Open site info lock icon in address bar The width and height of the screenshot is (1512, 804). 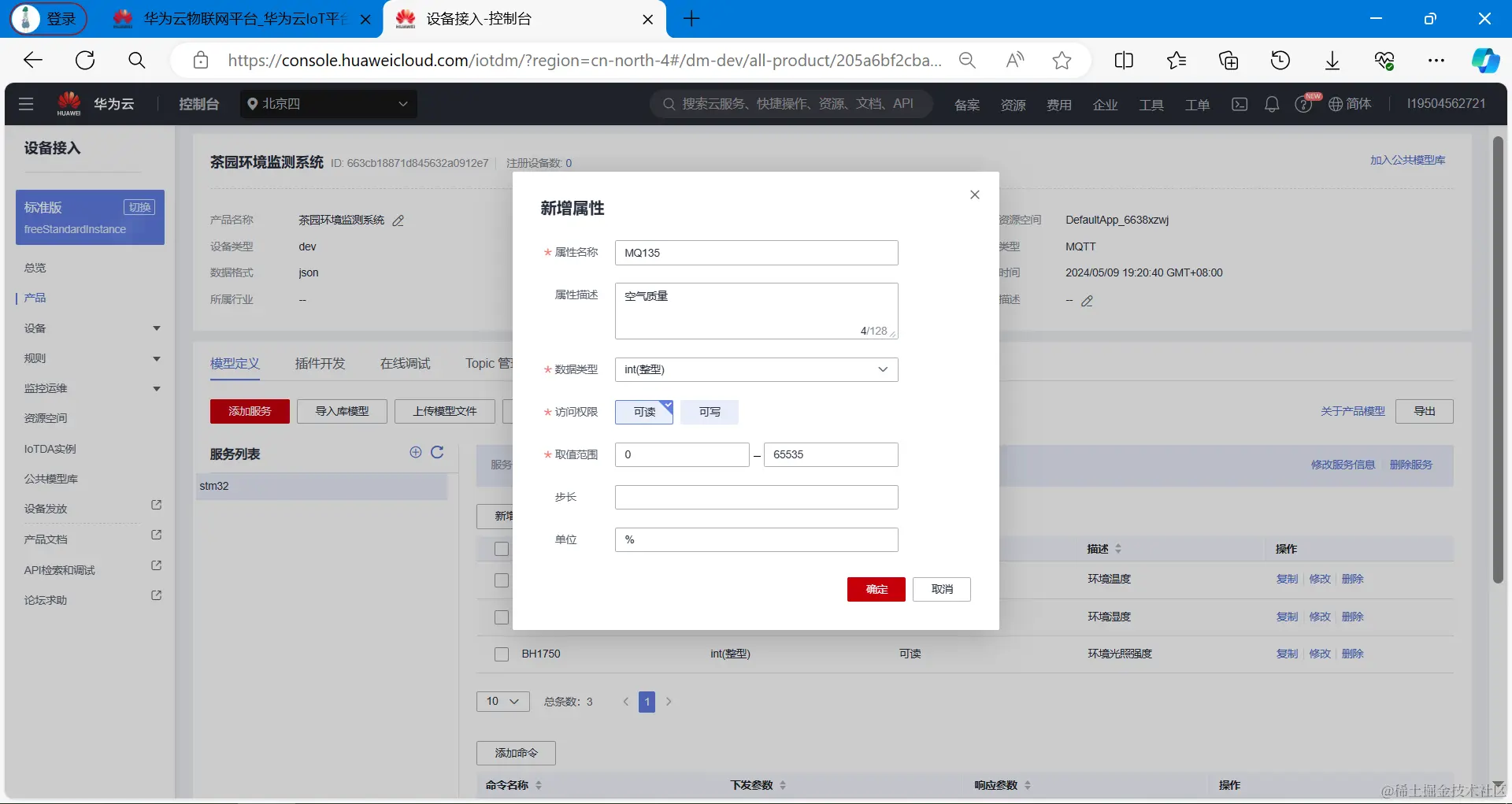(201, 61)
